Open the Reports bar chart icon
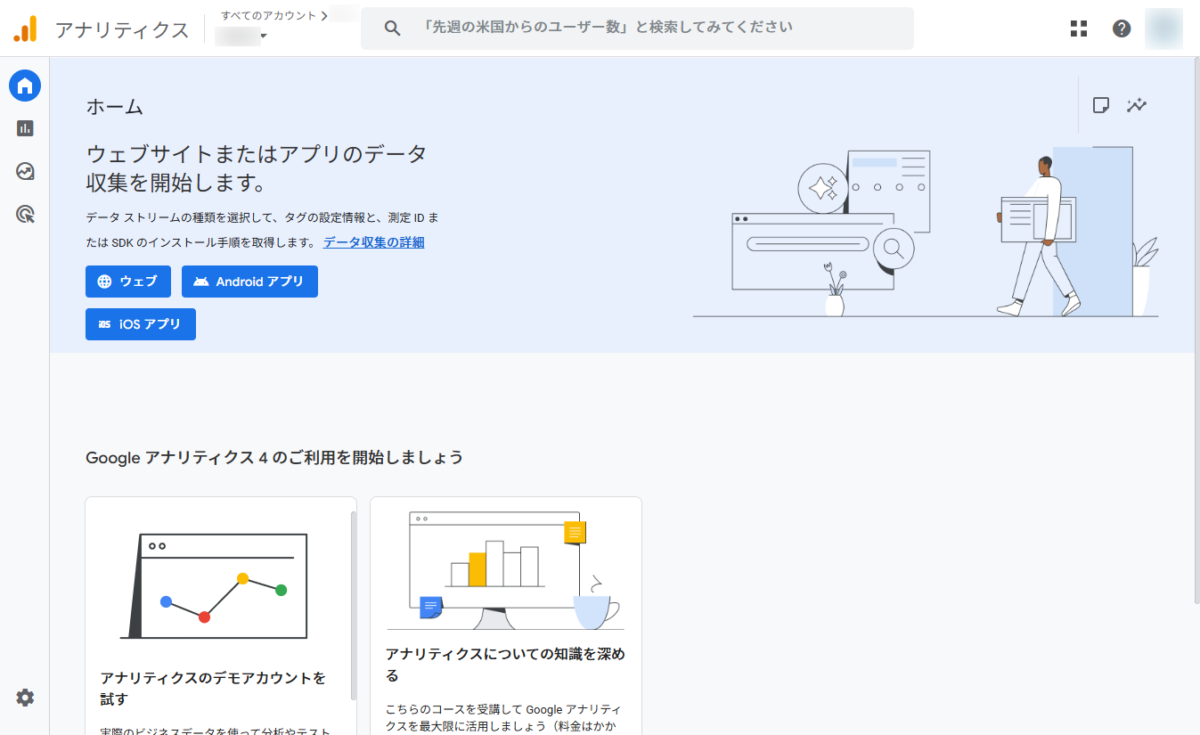The image size is (1200, 735). pyautogui.click(x=25, y=128)
